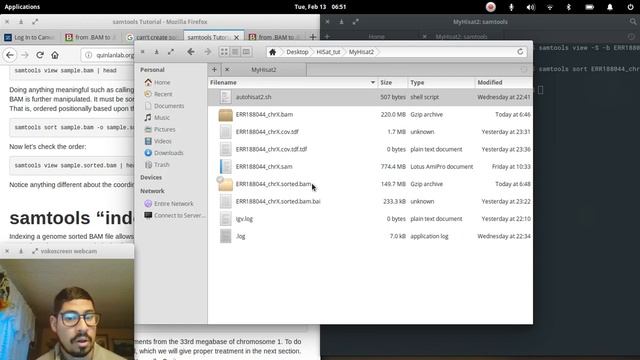Click the recording indicator in top panel
This screenshot has width=640, height=360.
click(491, 7)
